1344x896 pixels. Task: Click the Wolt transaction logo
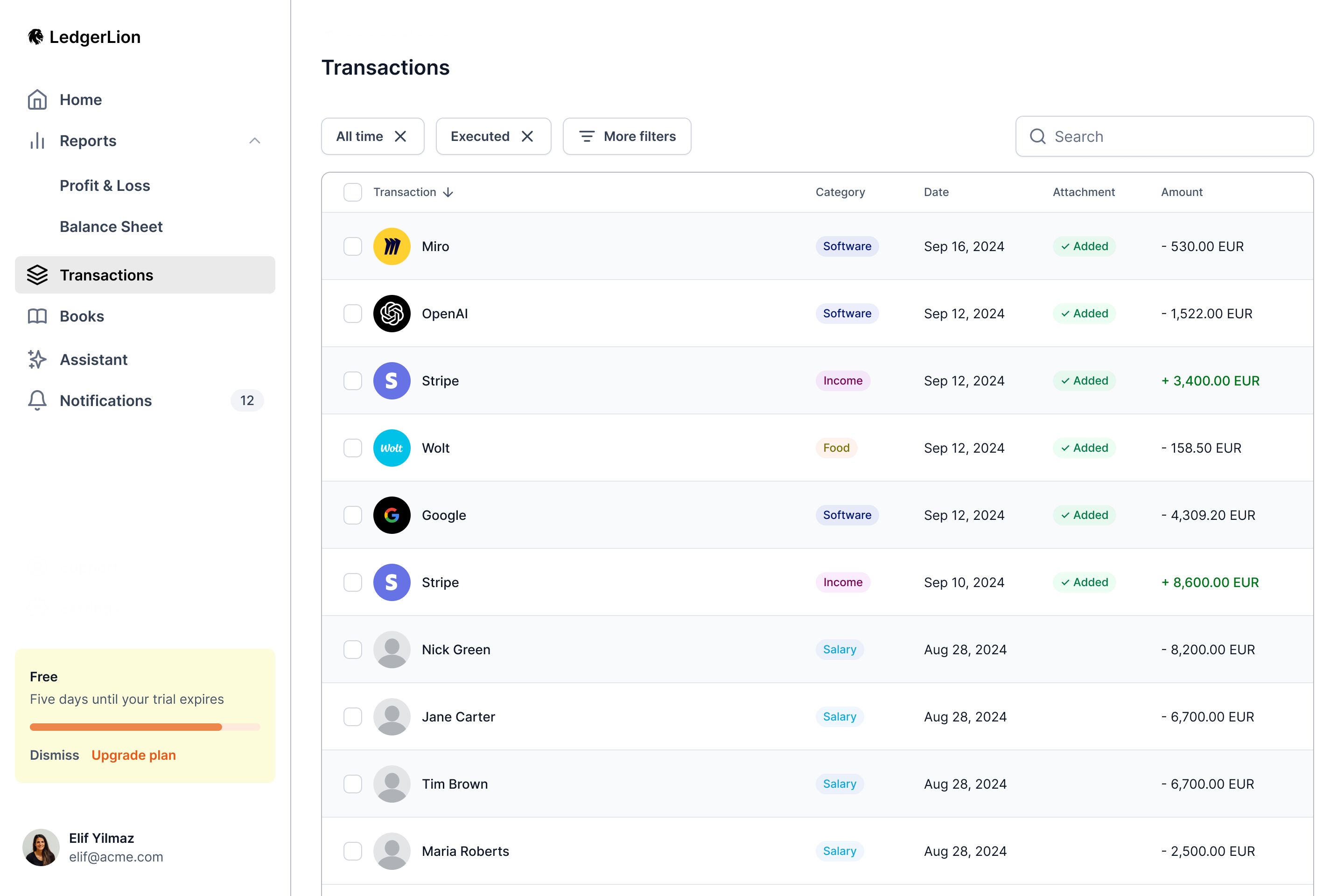click(392, 448)
